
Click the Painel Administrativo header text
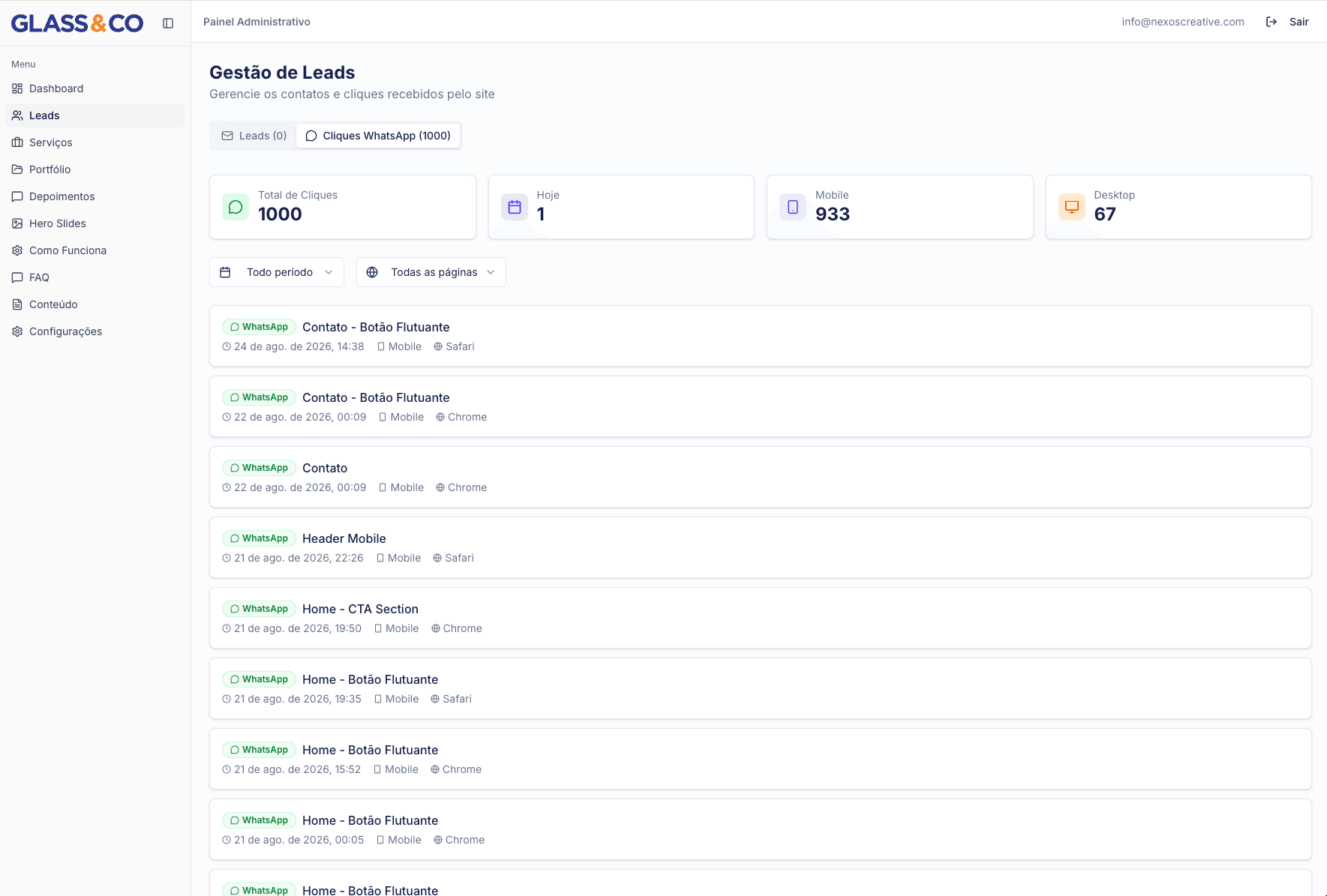pos(257,22)
